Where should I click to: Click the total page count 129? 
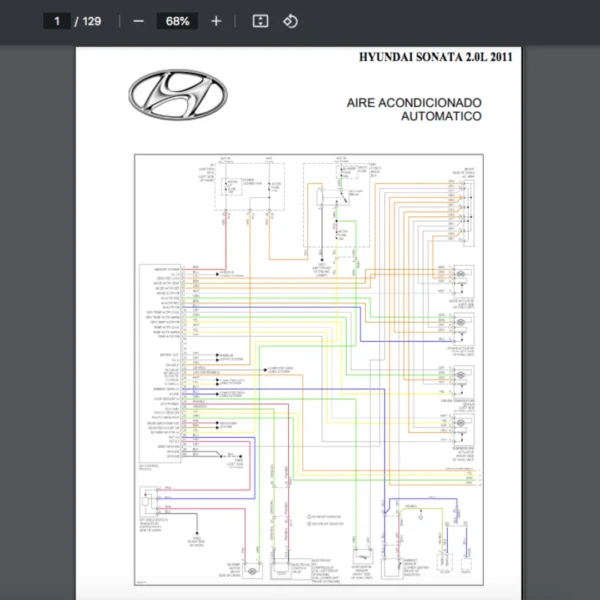click(x=92, y=21)
